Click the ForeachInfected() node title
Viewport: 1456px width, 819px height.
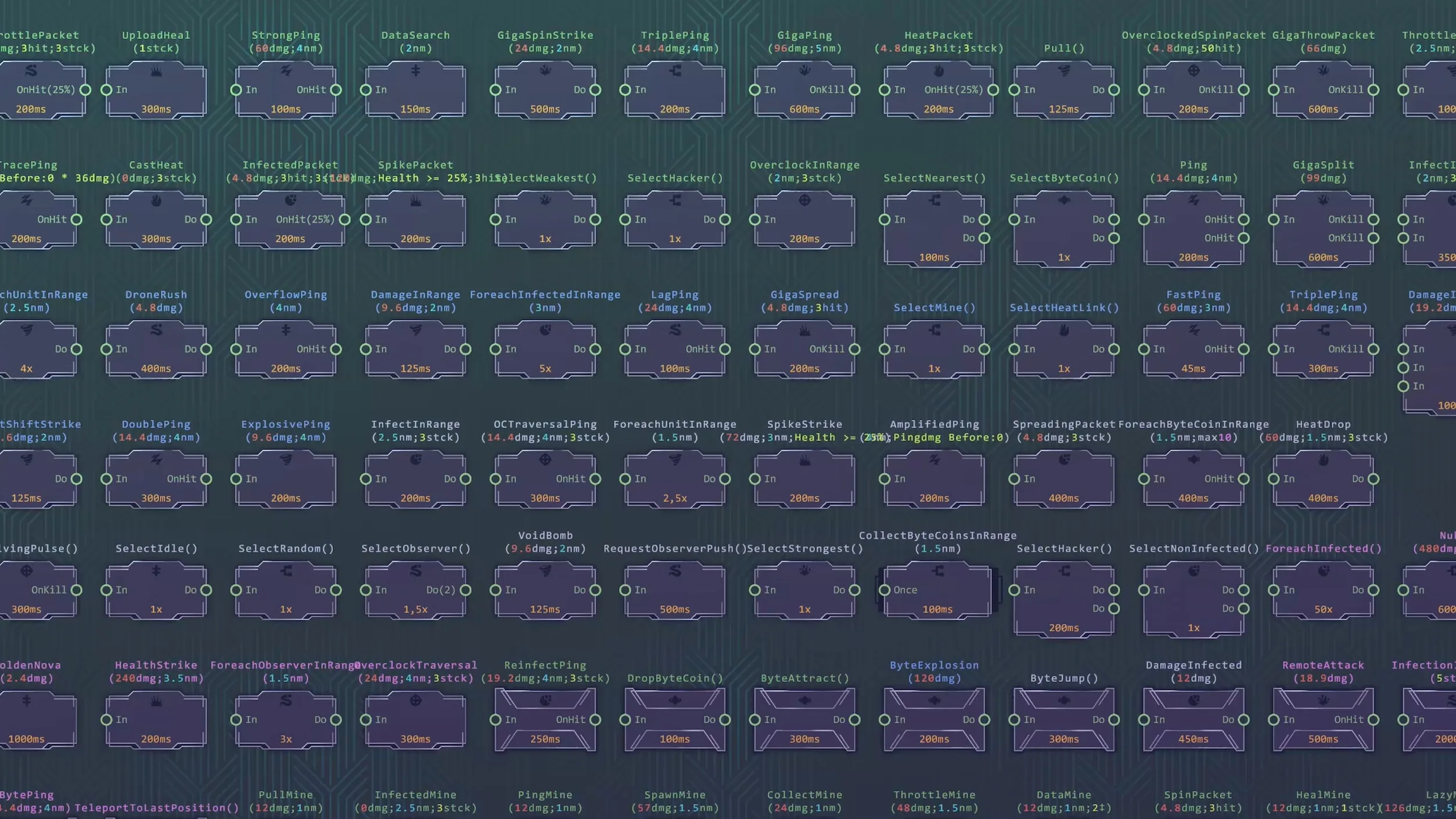(x=1323, y=548)
